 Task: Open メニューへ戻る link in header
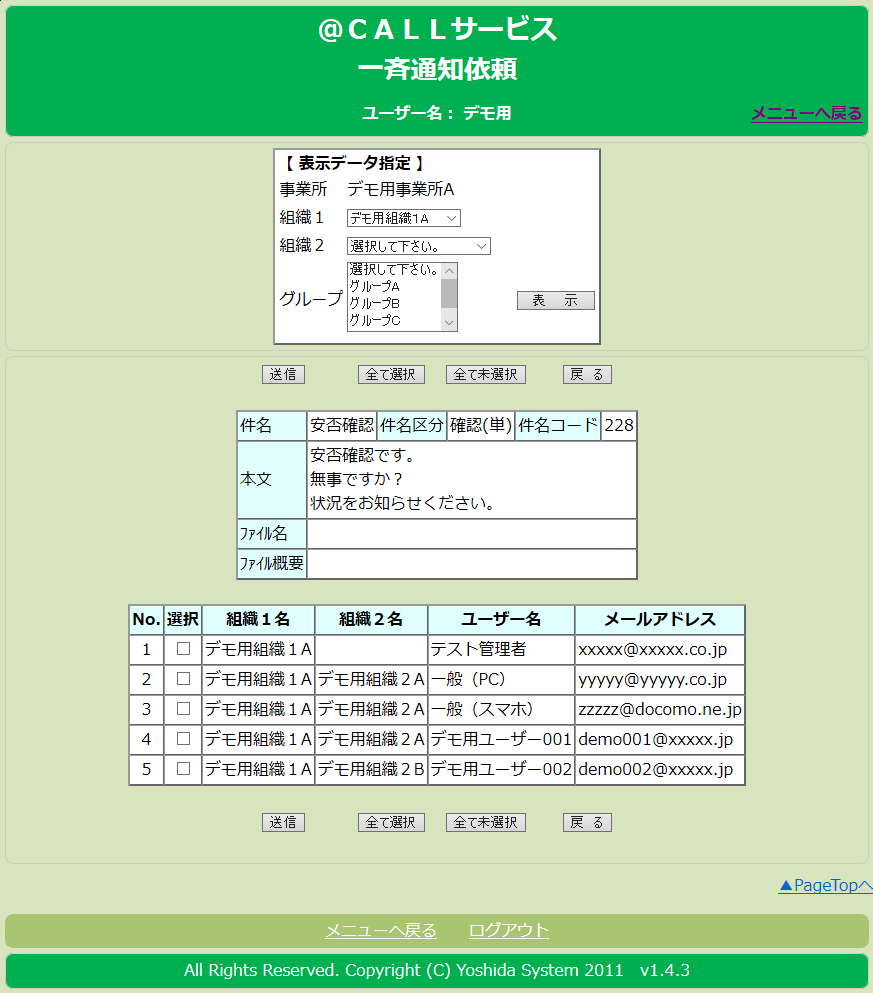[806, 113]
